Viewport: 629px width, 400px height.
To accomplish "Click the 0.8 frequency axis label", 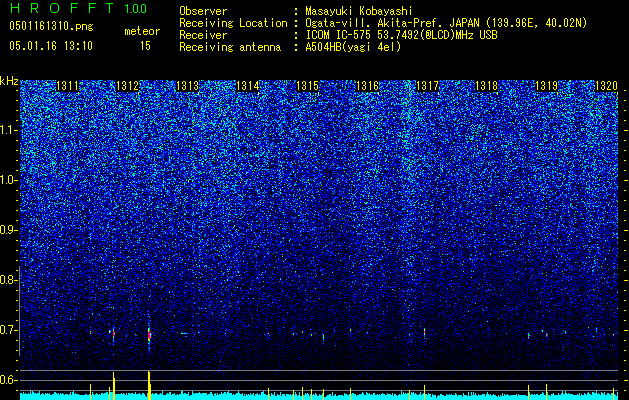I will tap(8, 280).
